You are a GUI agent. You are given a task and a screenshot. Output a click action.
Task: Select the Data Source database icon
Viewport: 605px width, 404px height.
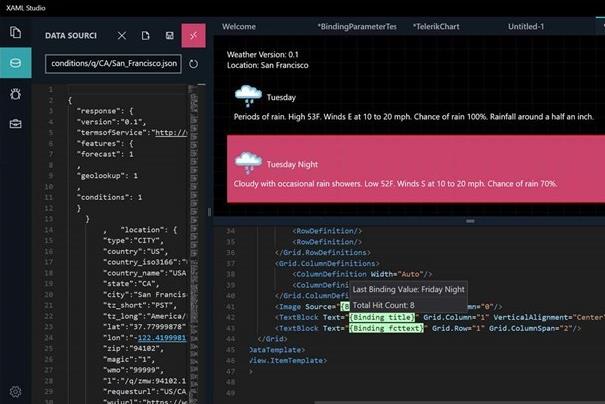[15, 63]
